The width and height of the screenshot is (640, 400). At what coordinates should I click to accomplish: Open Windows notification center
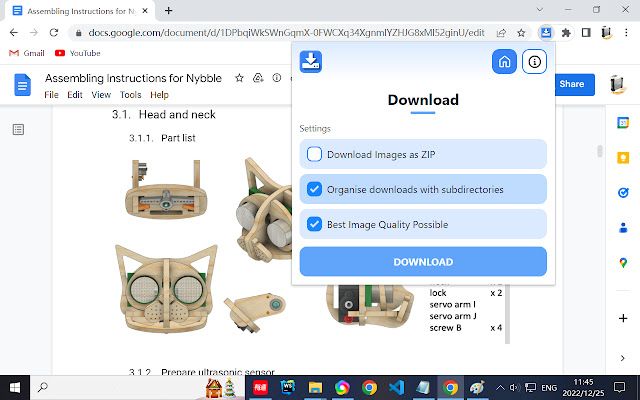click(x=620, y=387)
